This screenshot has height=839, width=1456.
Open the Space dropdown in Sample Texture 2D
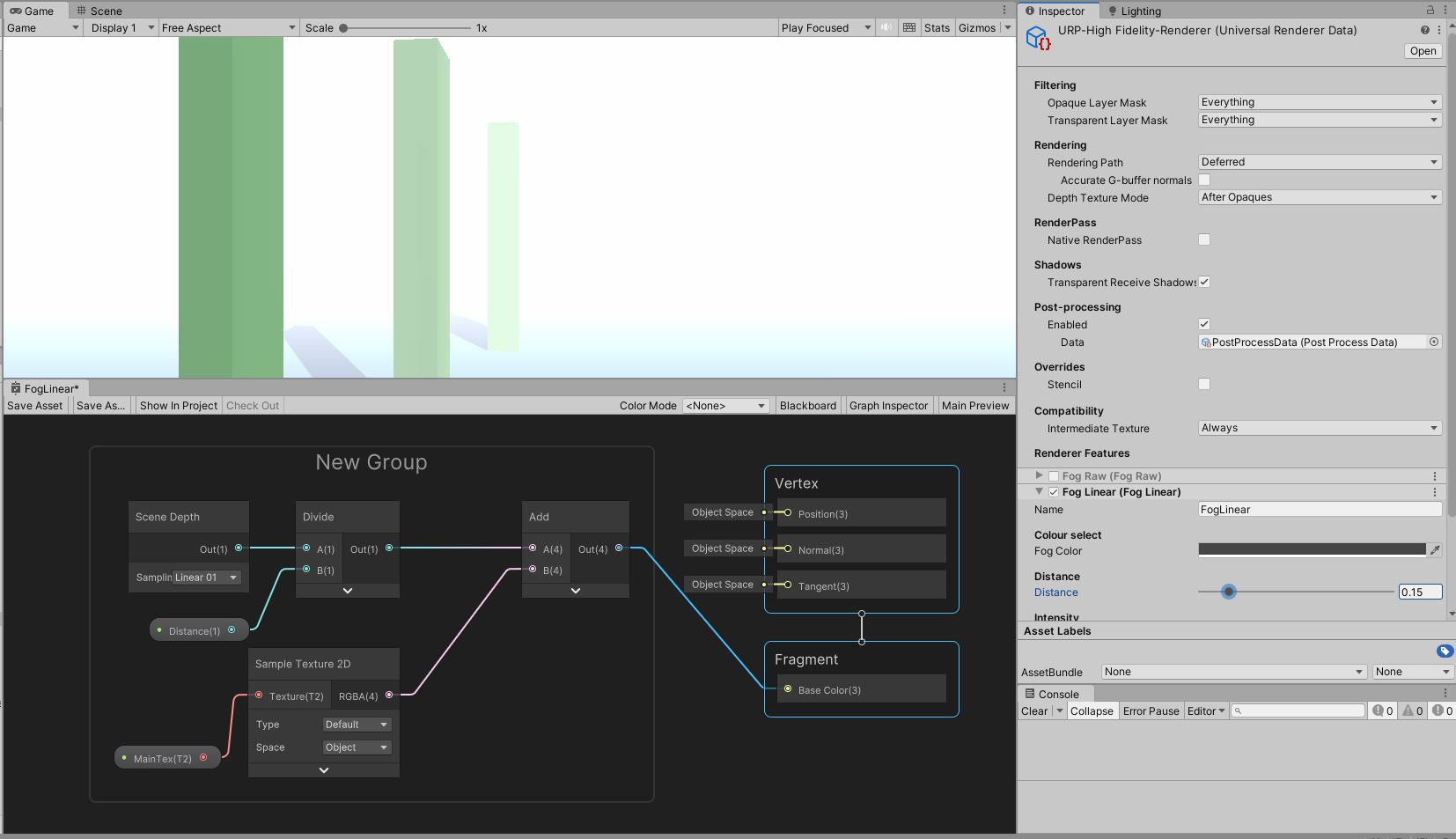(356, 747)
